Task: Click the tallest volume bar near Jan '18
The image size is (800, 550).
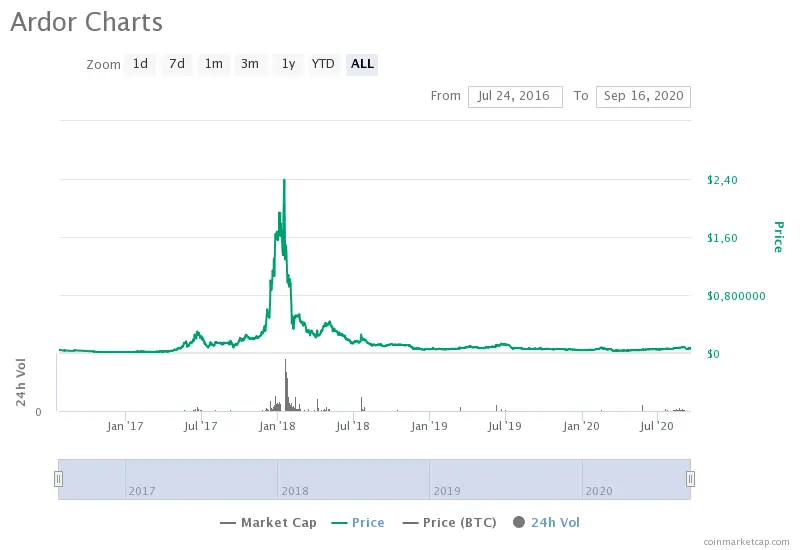Action: click(x=286, y=385)
